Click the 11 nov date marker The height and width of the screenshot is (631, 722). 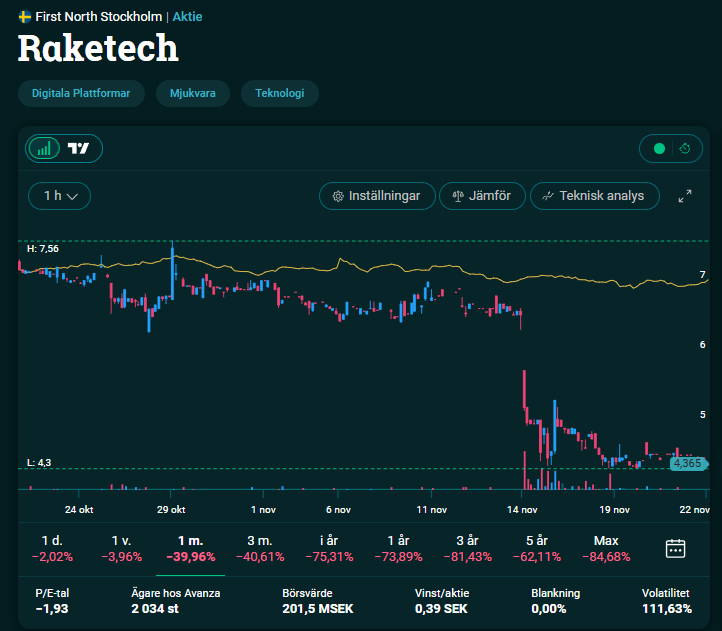431,510
